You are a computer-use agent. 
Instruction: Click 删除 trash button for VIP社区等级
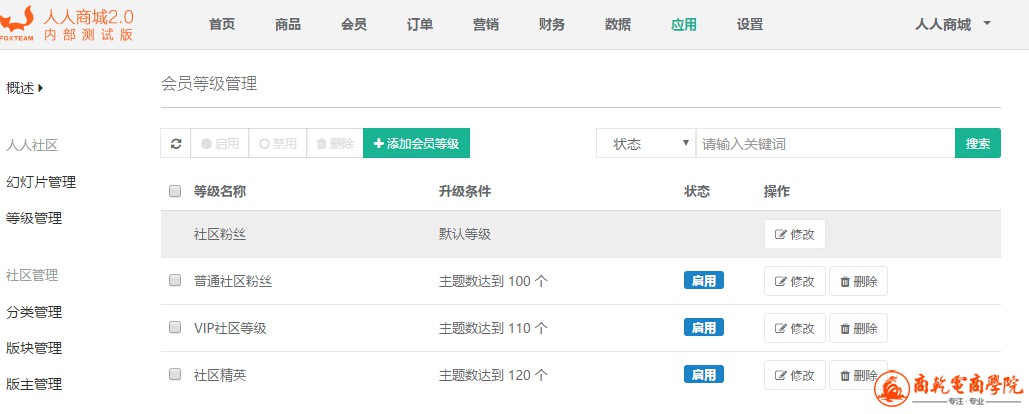pyautogui.click(x=858, y=328)
